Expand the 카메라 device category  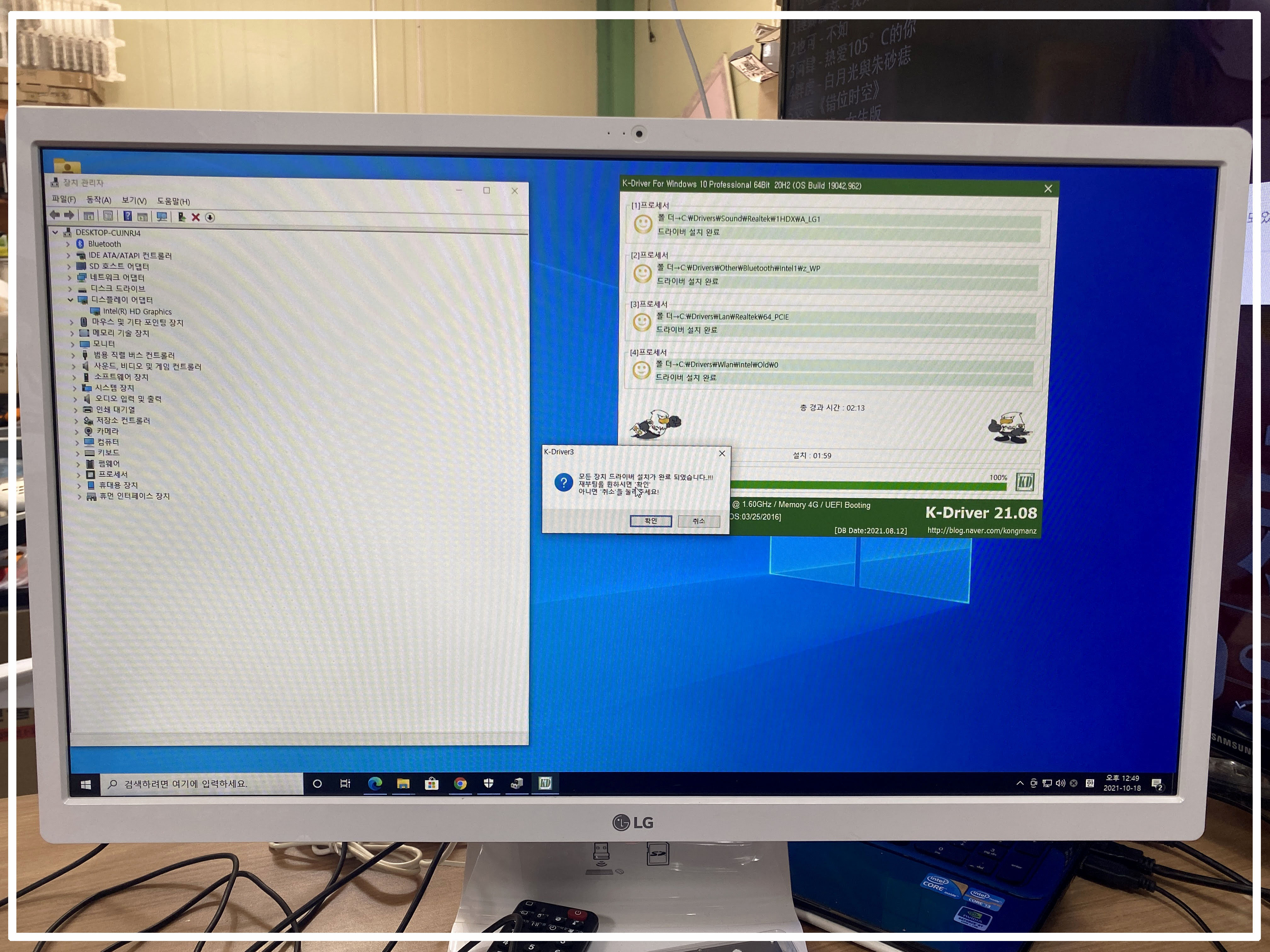[x=77, y=432]
